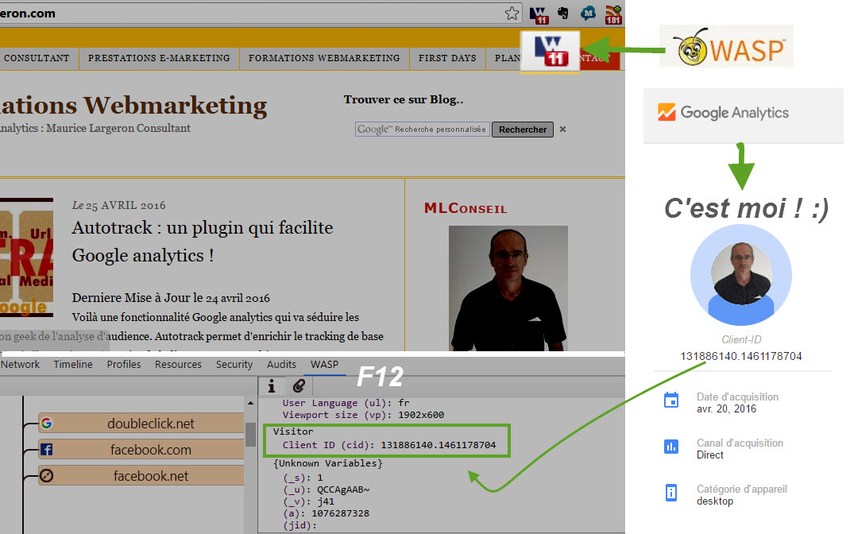850x534 pixels.
Task: Click the Client ID (cid) value text
Action: point(438,445)
